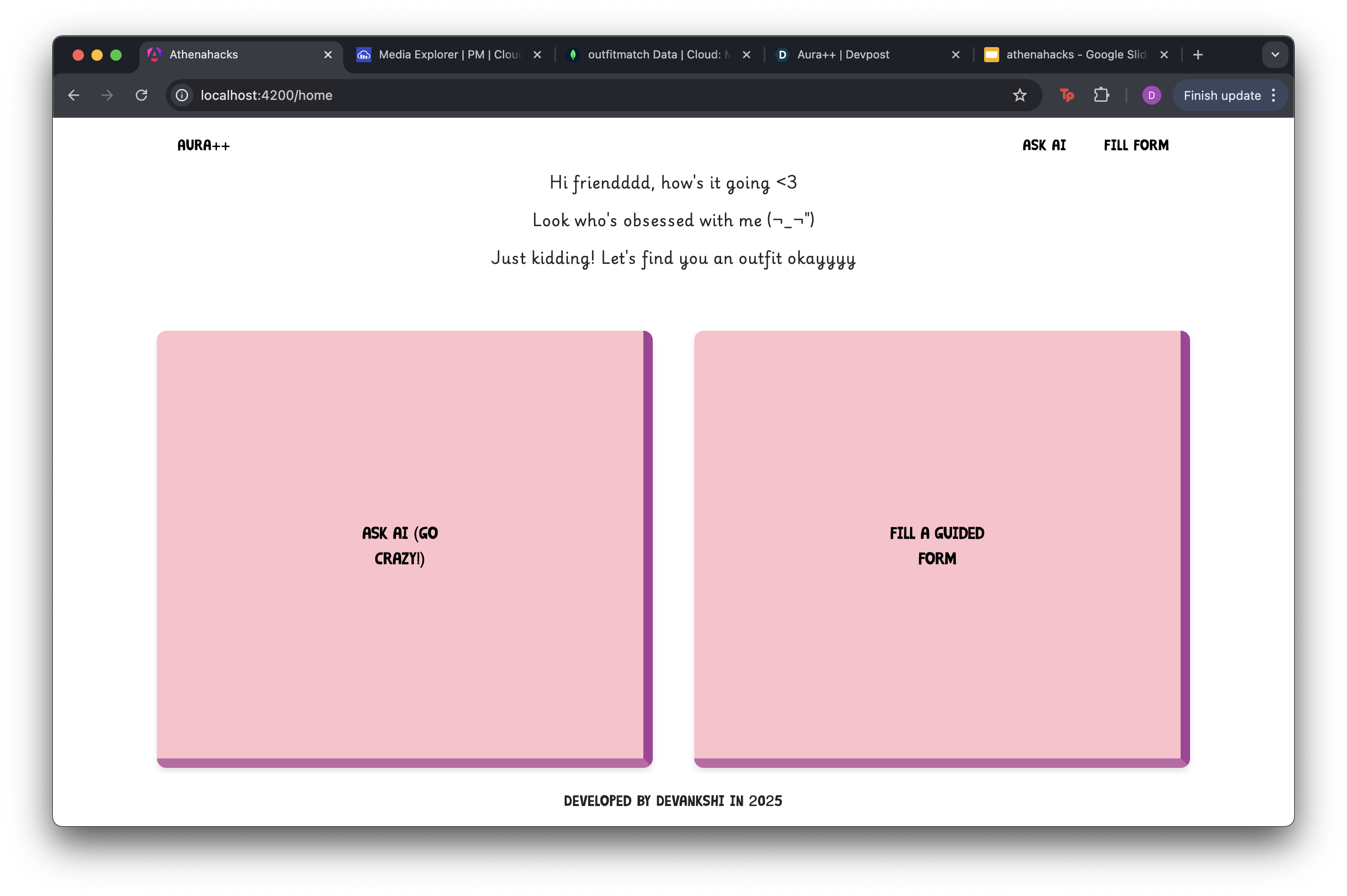Open the purple D profile avatar
The image size is (1347, 896).
point(1151,96)
